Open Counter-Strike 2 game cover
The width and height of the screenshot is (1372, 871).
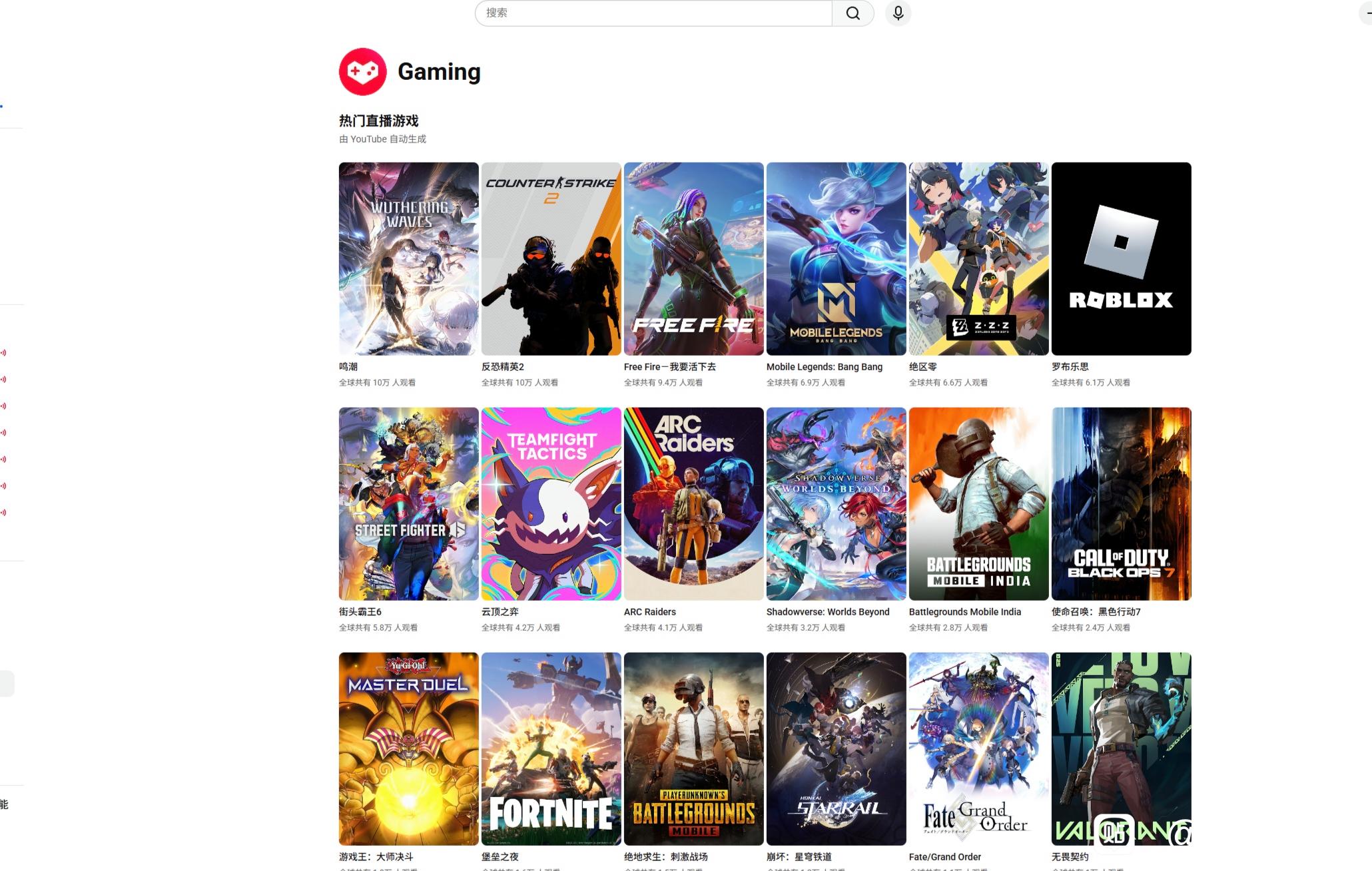[x=551, y=258]
